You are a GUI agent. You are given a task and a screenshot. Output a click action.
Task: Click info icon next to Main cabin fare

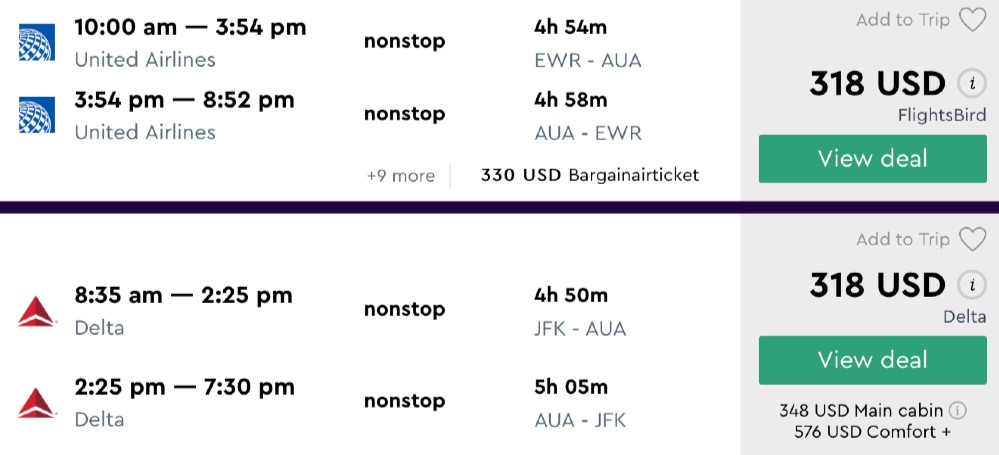957,410
